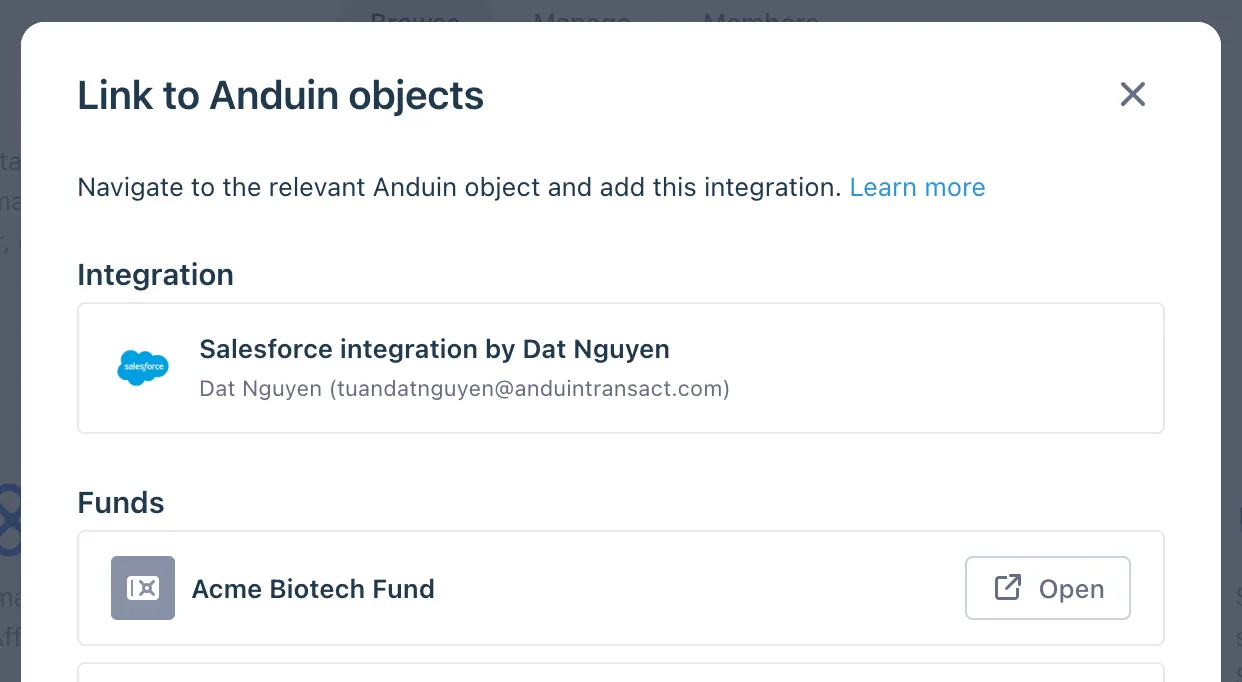Click the Acme Biotech Fund name
This screenshot has width=1242, height=682.
click(313, 589)
